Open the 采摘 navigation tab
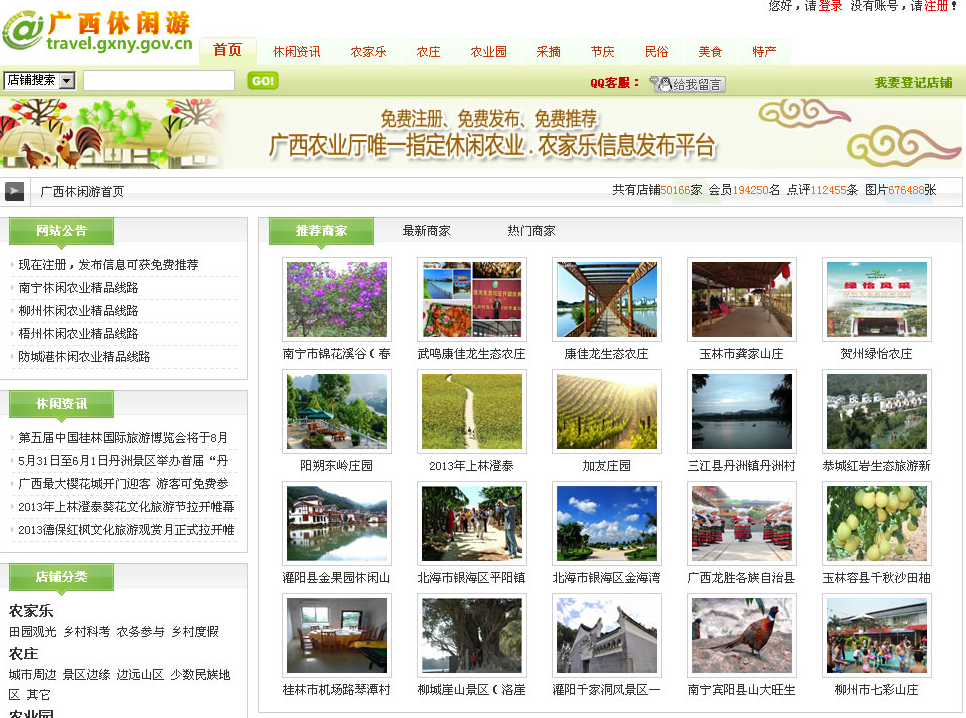Image resolution: width=966 pixels, height=718 pixels. click(548, 52)
